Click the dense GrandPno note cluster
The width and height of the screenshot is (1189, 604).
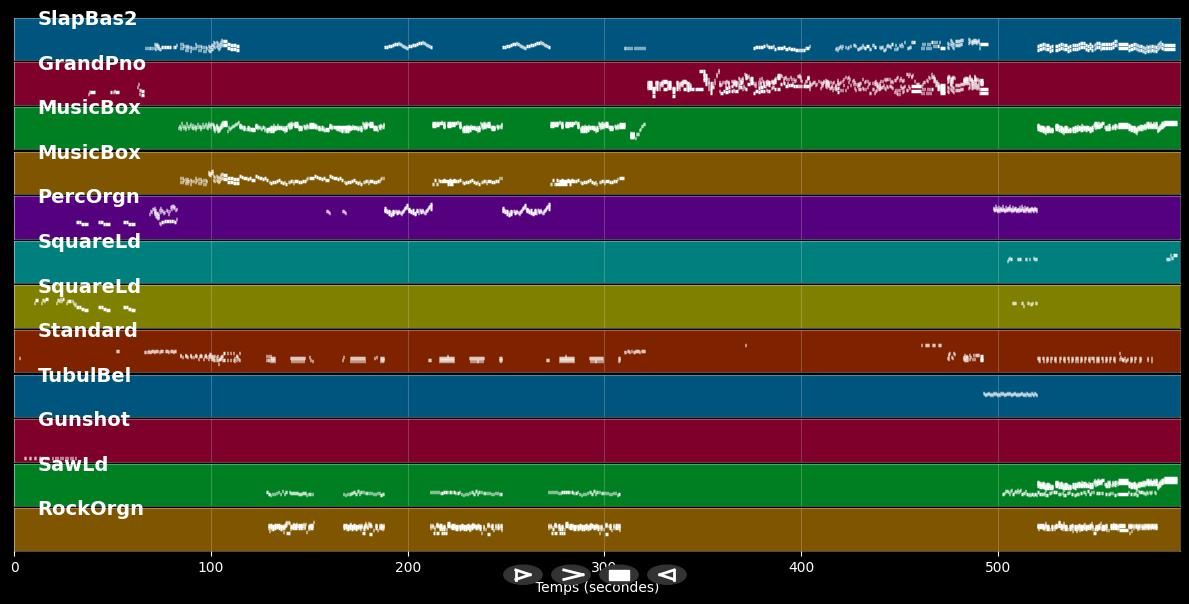[x=818, y=85]
